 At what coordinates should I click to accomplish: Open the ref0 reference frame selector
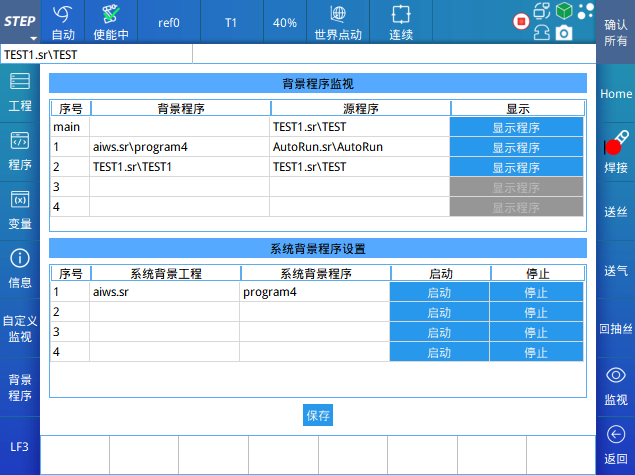169,21
